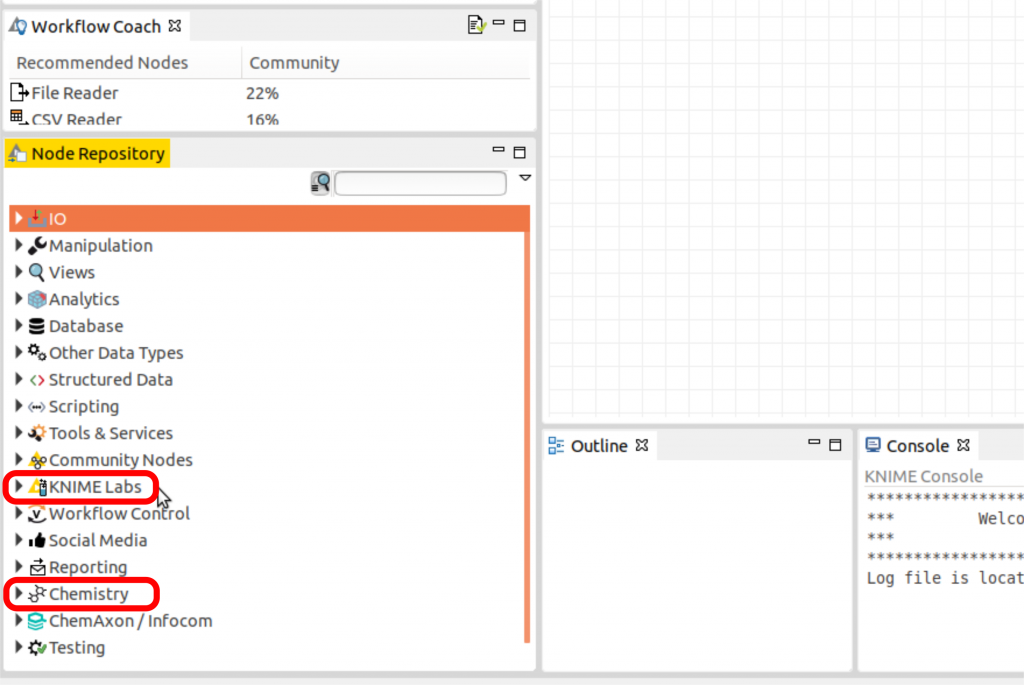Click the Recommended Nodes column header
Screen dimensions: 1024x685
pos(102,63)
